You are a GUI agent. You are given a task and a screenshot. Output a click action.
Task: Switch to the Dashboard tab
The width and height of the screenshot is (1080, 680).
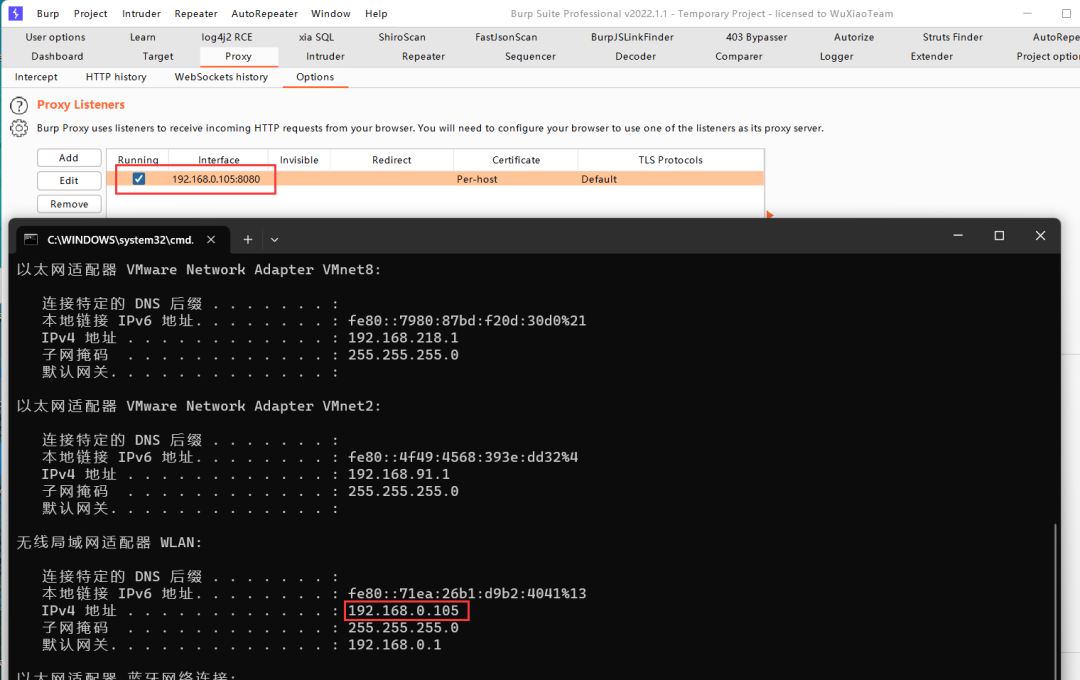(x=57, y=56)
